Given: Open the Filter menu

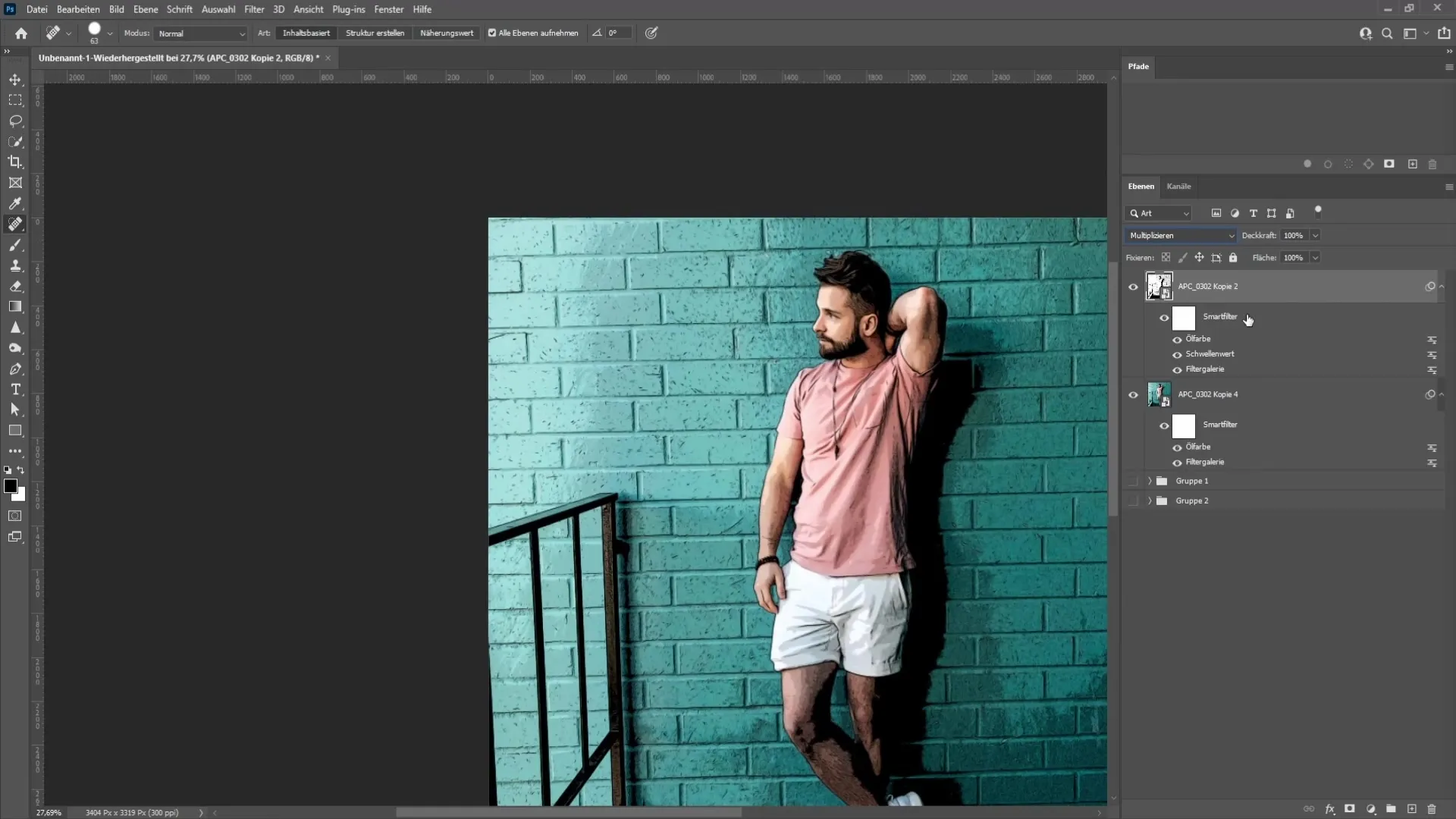Looking at the screenshot, I should 254,9.
